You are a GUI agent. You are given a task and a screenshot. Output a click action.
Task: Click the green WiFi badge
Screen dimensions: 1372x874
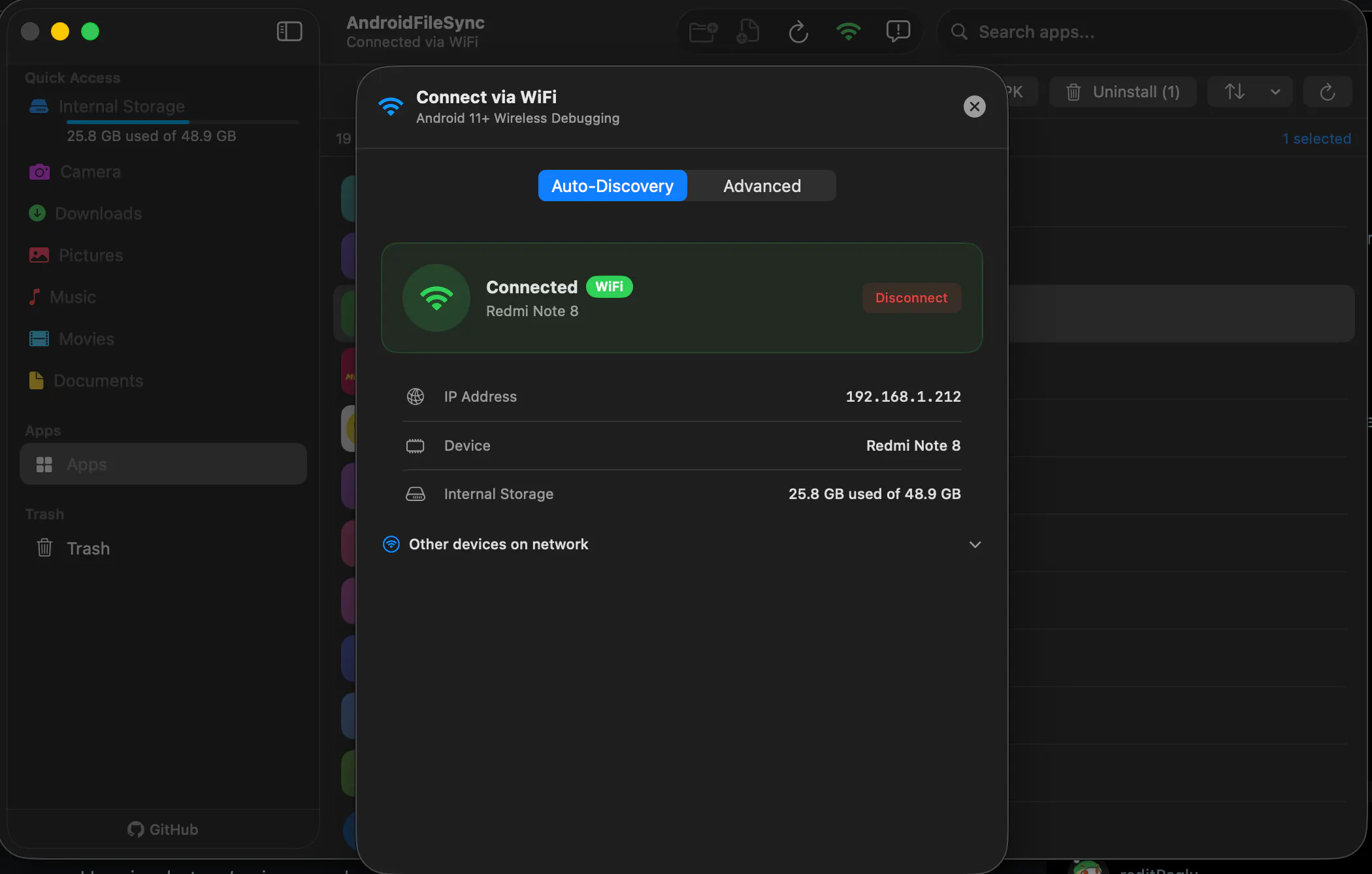click(x=609, y=287)
